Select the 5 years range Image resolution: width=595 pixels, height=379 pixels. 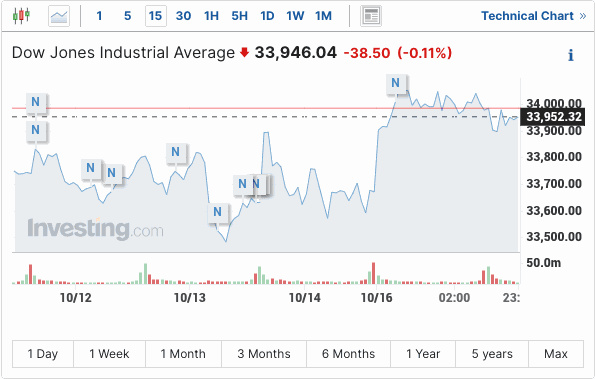click(x=492, y=354)
